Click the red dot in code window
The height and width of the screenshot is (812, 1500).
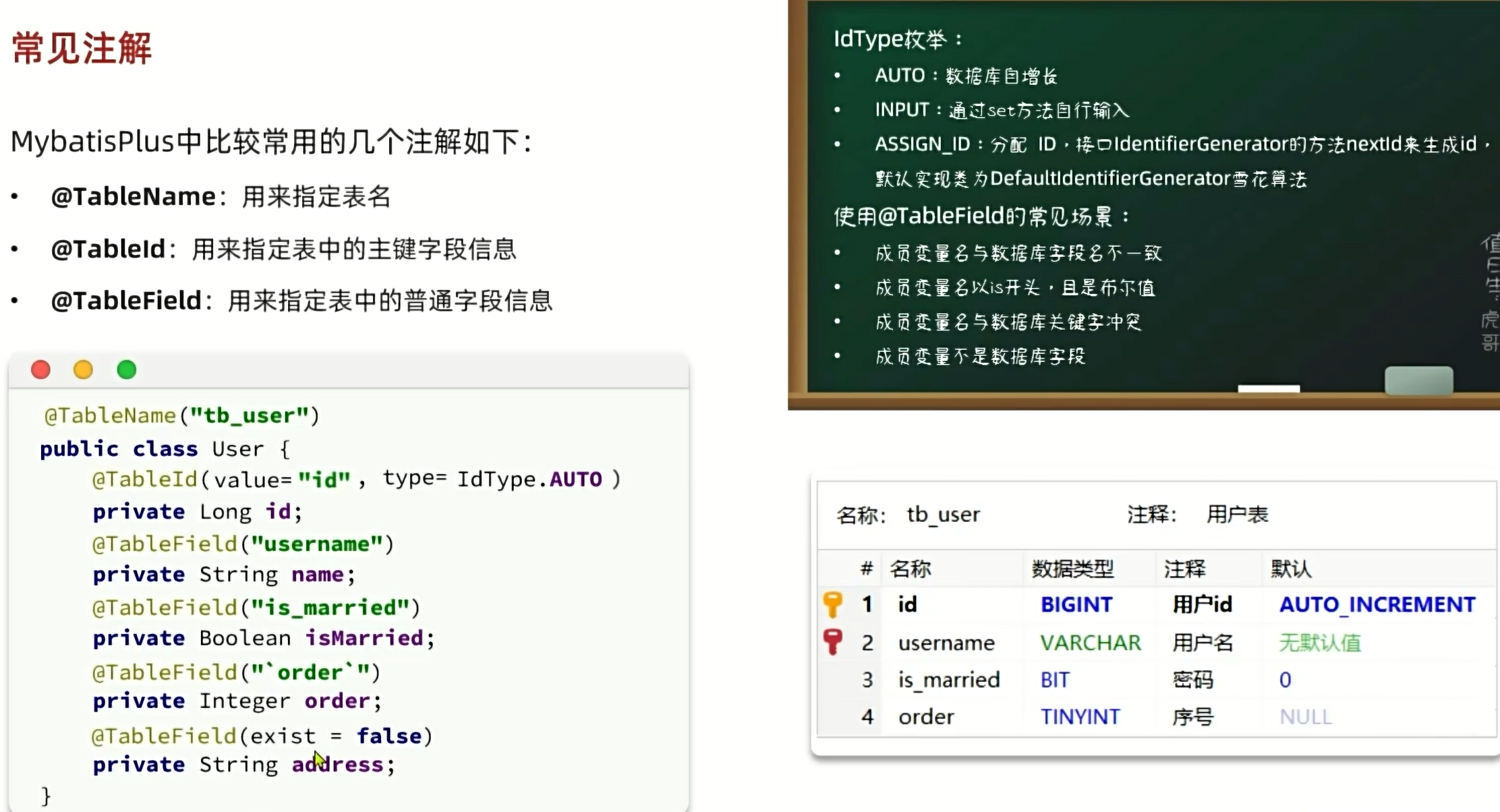tap(40, 370)
